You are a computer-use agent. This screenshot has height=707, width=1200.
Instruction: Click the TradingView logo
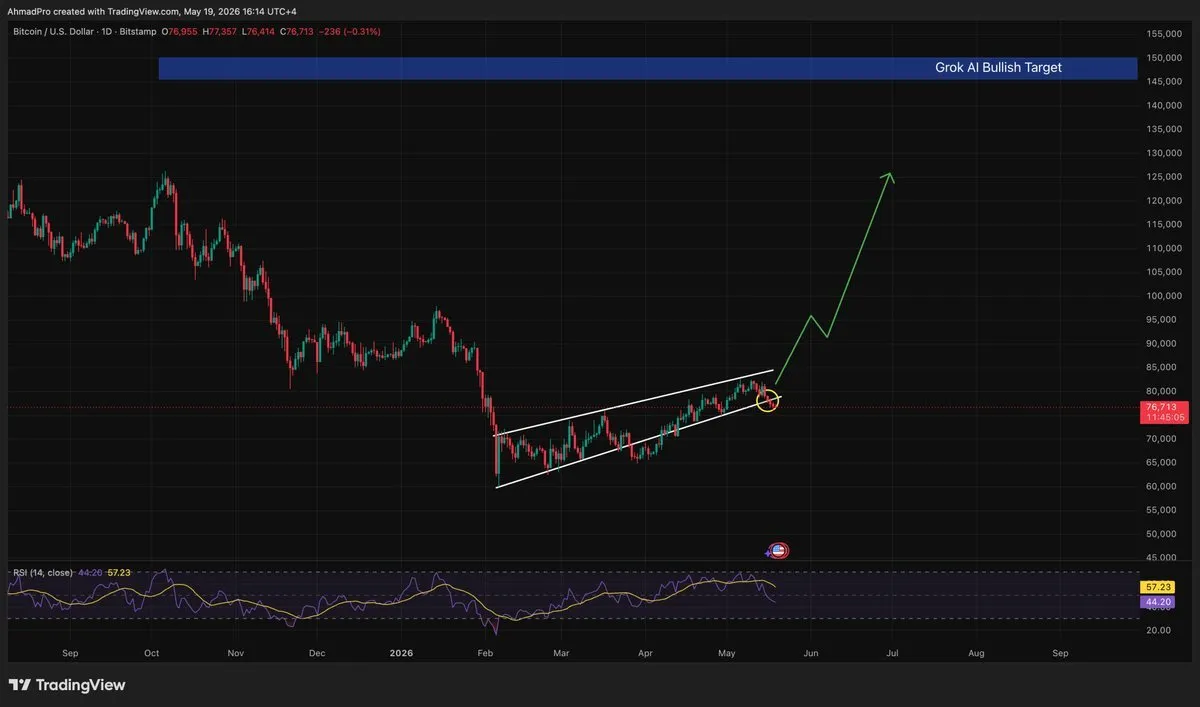pos(67,685)
